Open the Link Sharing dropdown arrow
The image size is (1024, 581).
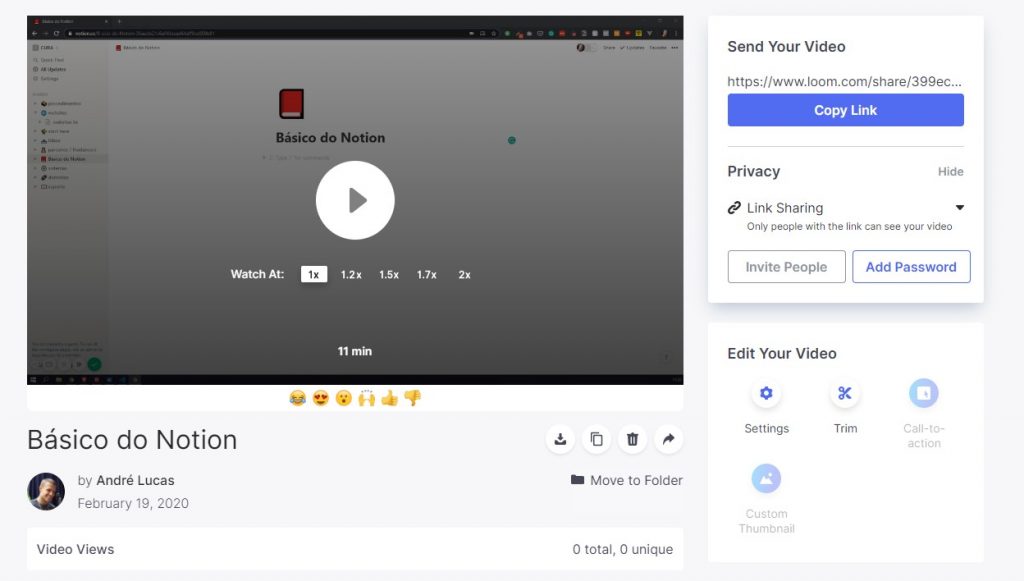[959, 208]
